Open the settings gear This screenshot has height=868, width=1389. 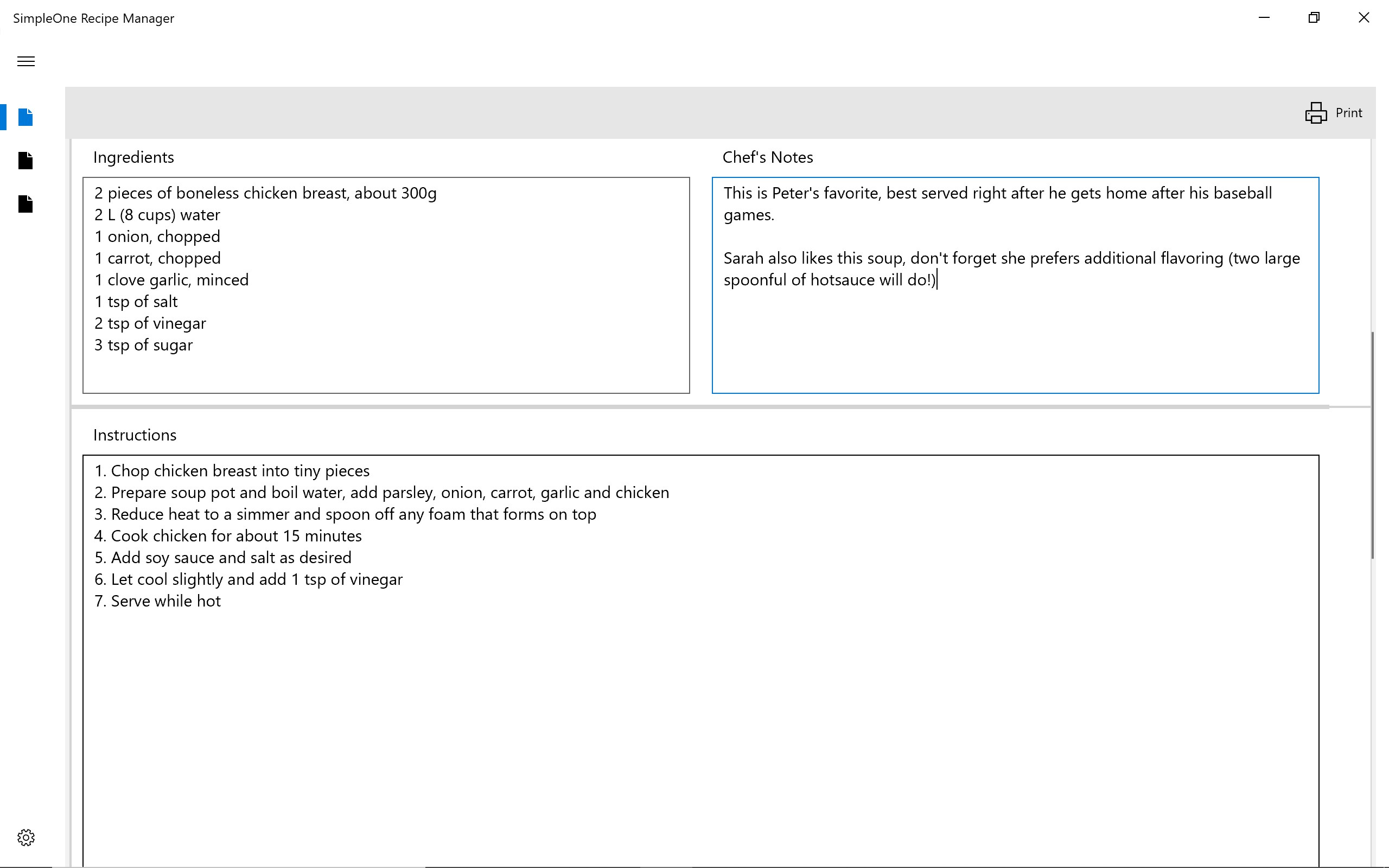pyautogui.click(x=26, y=838)
